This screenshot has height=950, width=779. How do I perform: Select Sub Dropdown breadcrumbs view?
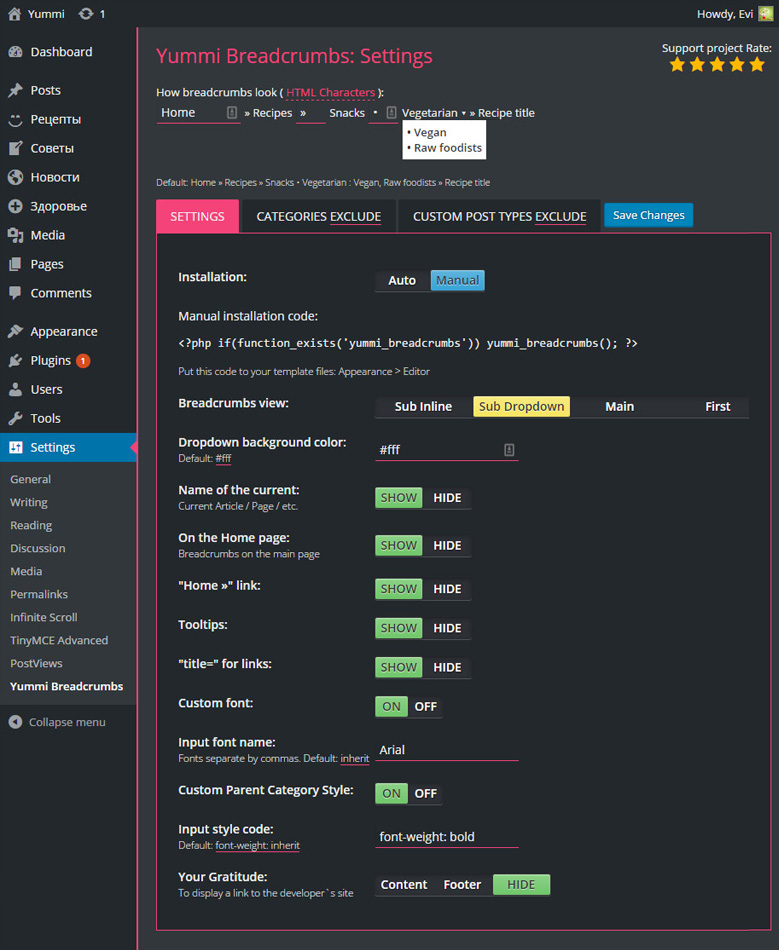pos(522,407)
